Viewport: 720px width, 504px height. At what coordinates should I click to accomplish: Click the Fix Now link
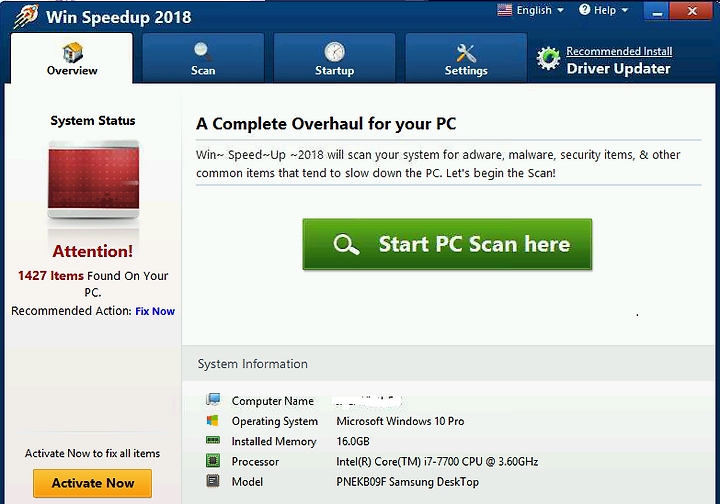tap(155, 311)
